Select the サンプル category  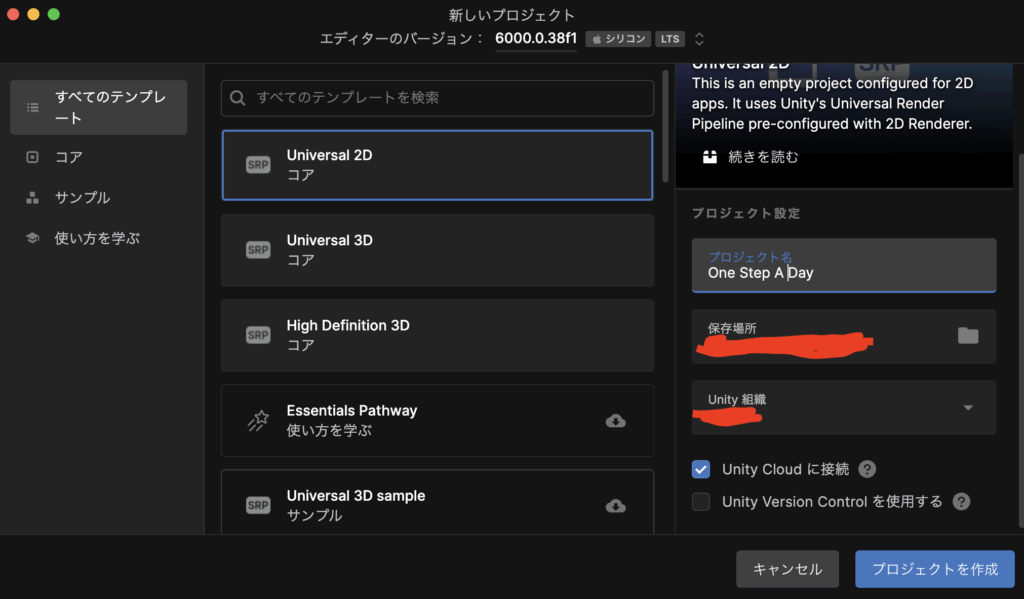(99, 197)
